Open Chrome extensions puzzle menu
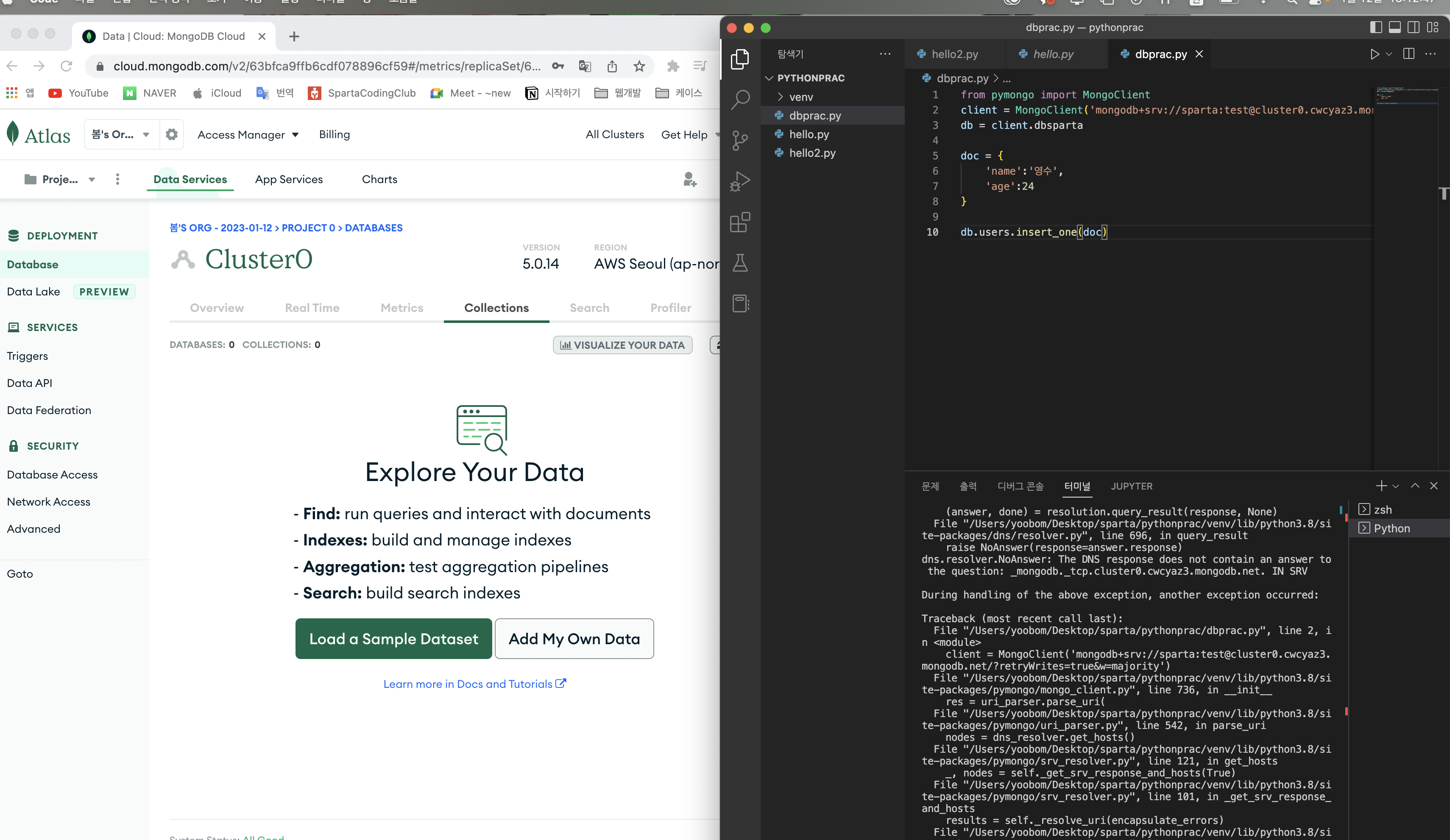 tap(673, 66)
